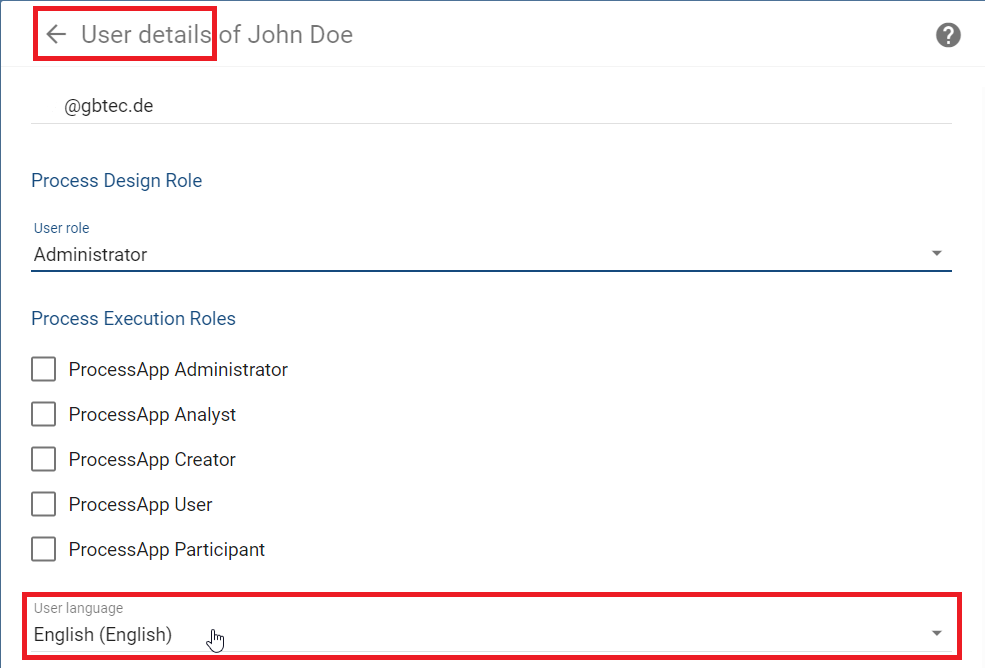Open the dropdown arrow beside English (English)
This screenshot has height=668, width=985.
936,632
